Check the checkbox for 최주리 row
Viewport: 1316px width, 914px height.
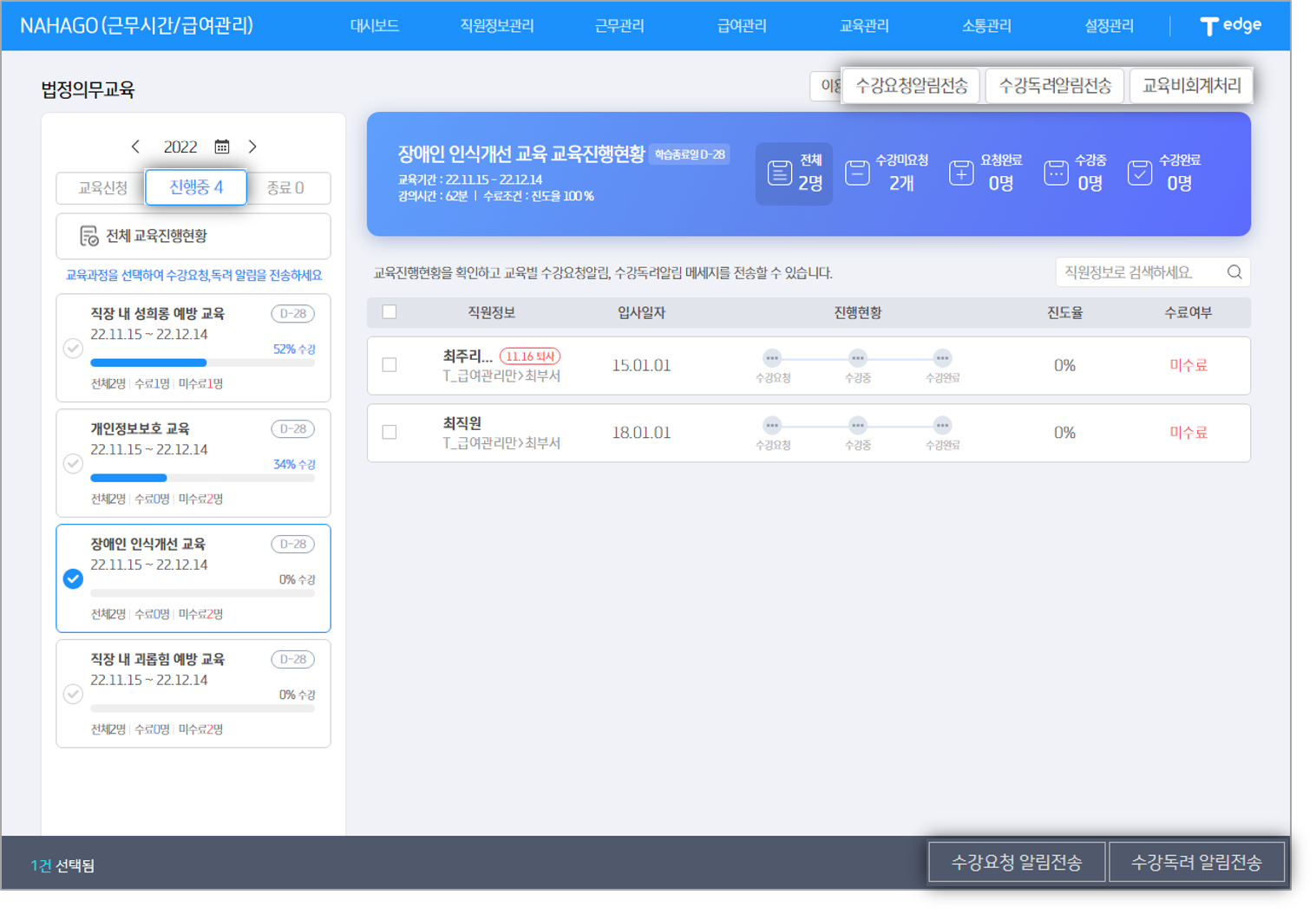pyautogui.click(x=390, y=365)
